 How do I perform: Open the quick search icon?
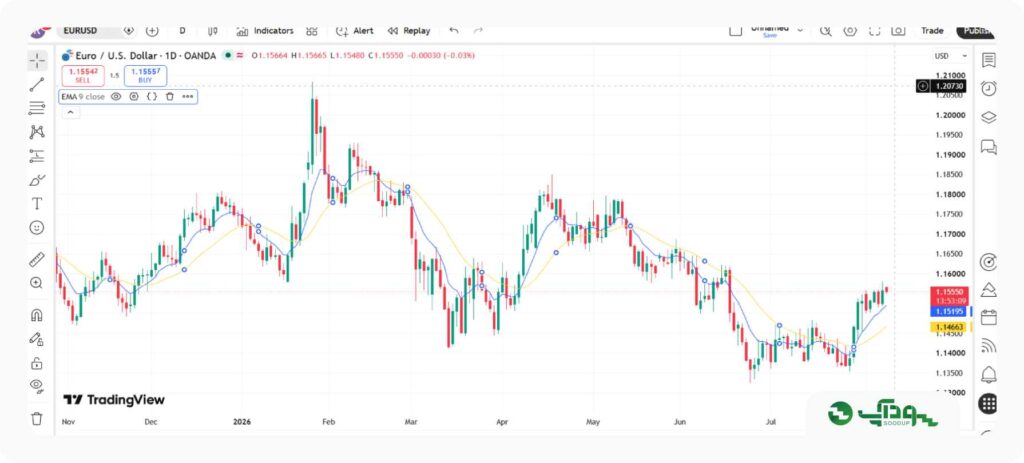click(825, 31)
